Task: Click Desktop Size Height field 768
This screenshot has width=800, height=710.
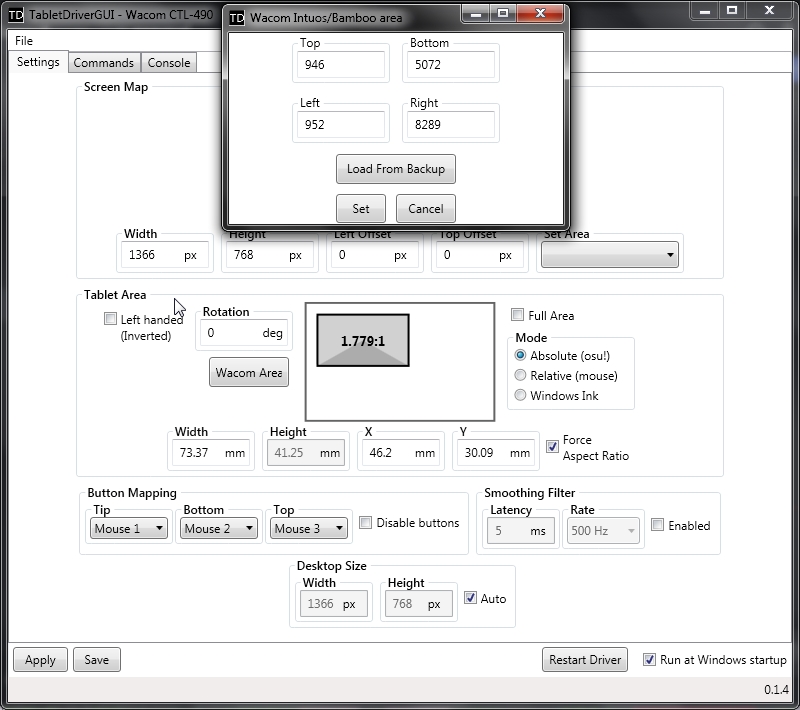Action: point(419,604)
